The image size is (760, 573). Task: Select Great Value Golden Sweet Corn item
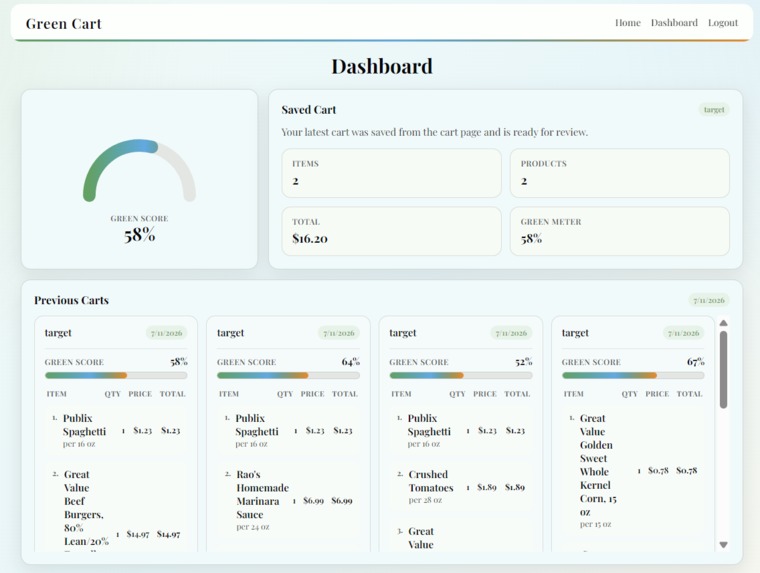pyautogui.click(x=633, y=471)
